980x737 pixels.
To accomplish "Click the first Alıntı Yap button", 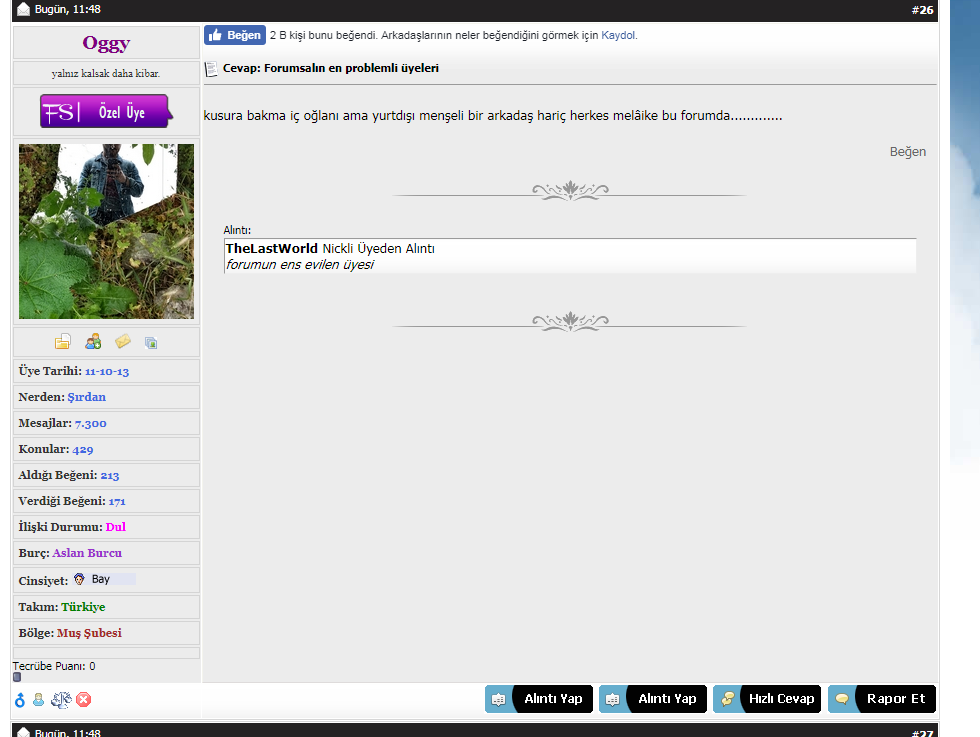I will [539, 699].
